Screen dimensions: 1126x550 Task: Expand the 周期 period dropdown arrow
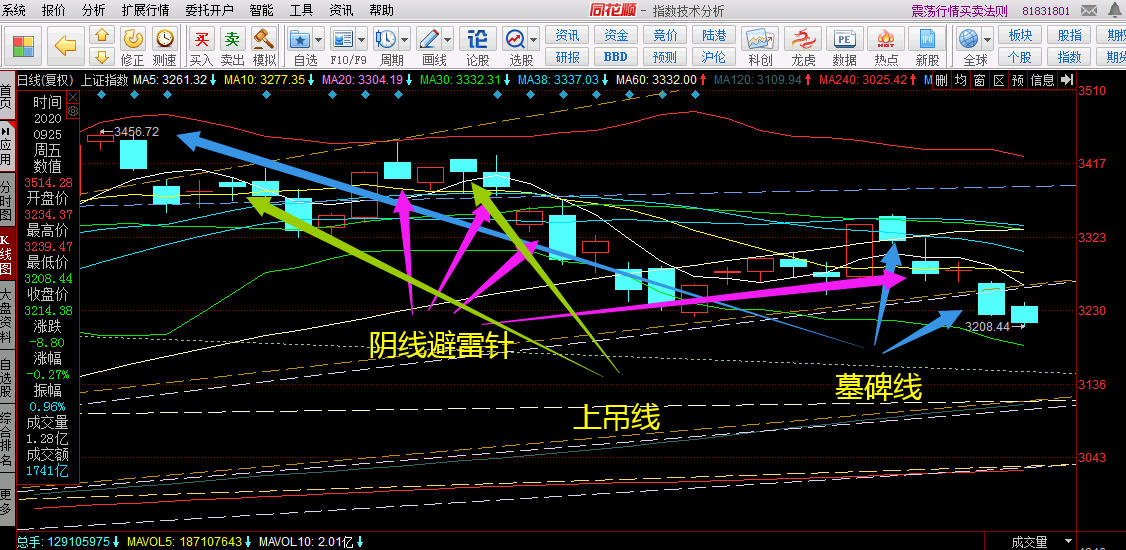[403, 41]
